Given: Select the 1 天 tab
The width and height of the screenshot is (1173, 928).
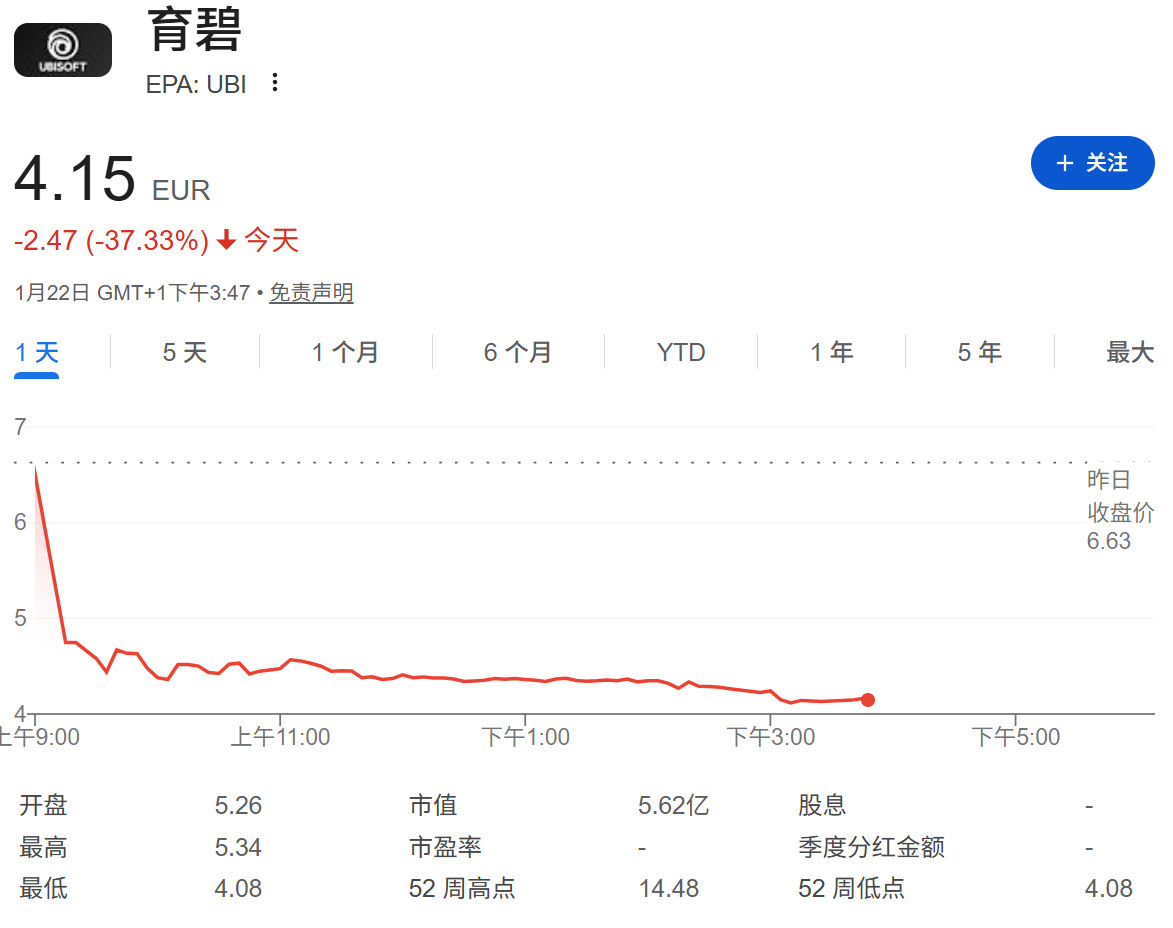Looking at the screenshot, I should pyautogui.click(x=37, y=352).
